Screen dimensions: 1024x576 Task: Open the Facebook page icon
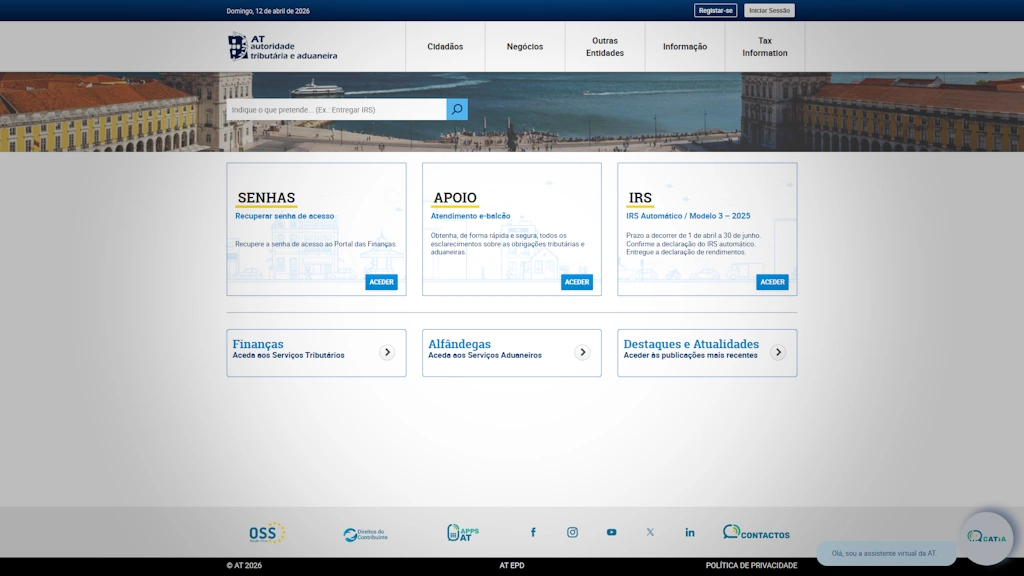point(533,532)
